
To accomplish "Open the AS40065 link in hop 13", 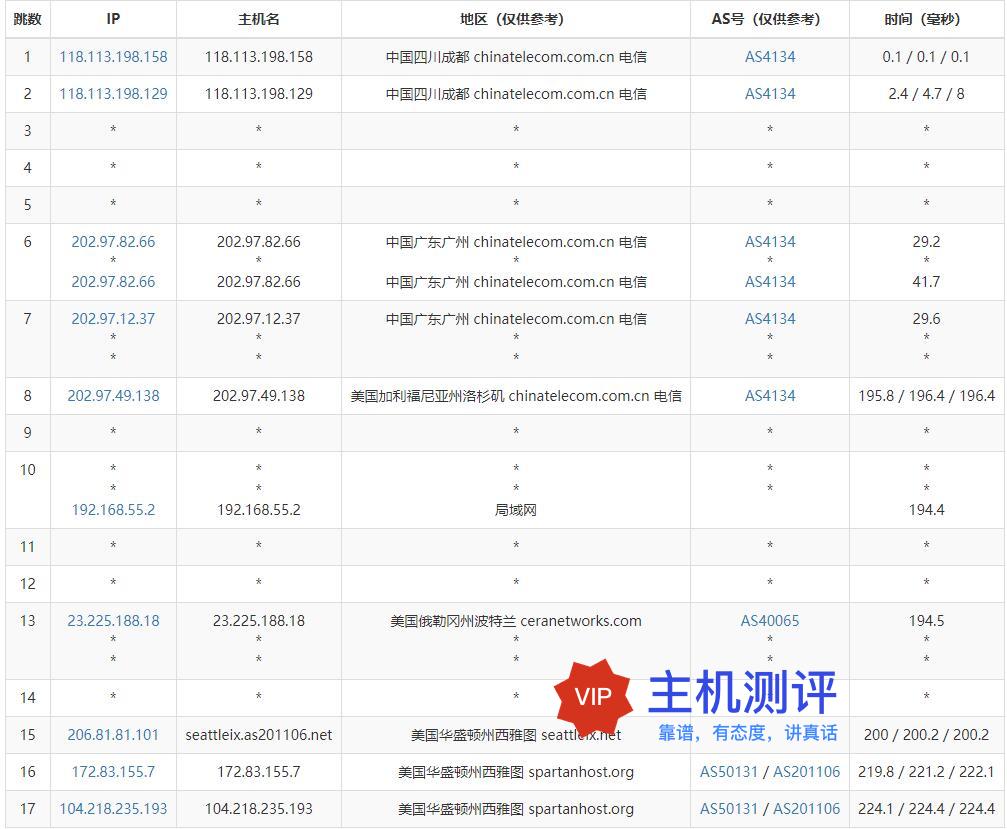I will pos(770,621).
